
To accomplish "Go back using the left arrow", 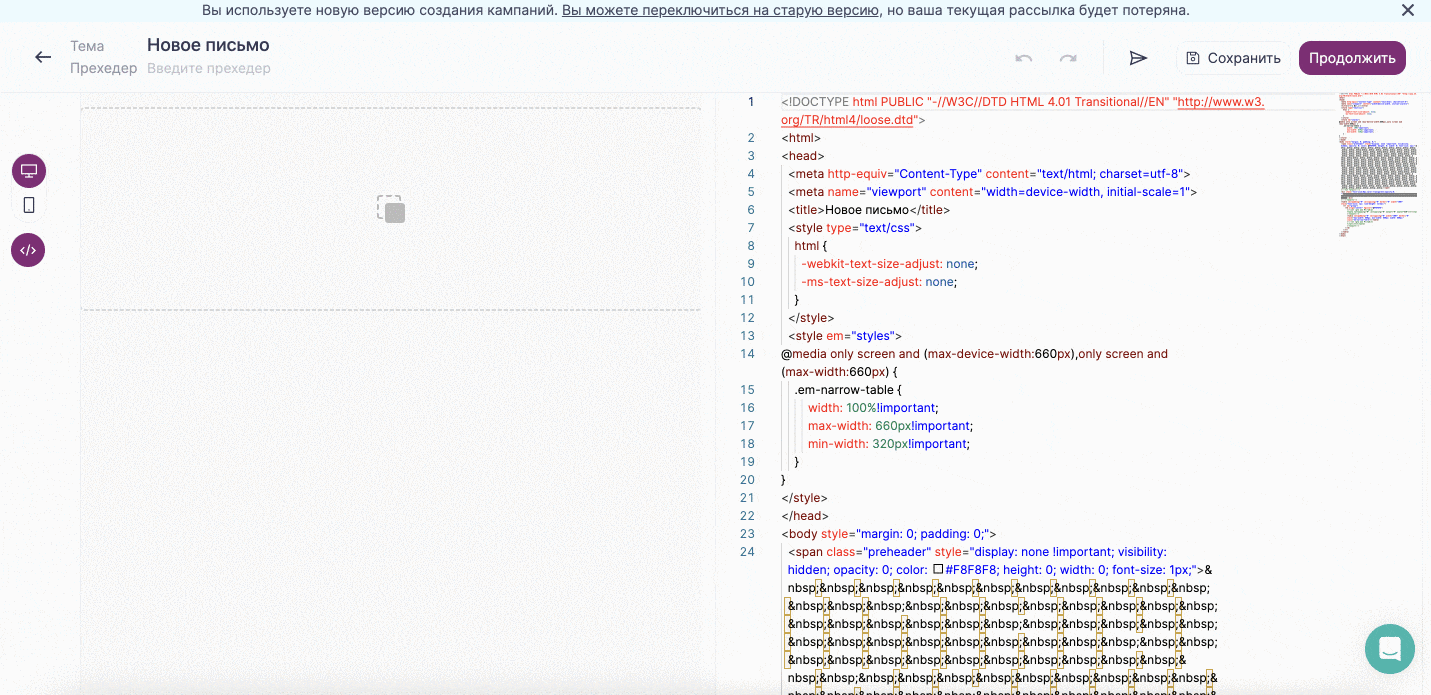I will tap(43, 57).
